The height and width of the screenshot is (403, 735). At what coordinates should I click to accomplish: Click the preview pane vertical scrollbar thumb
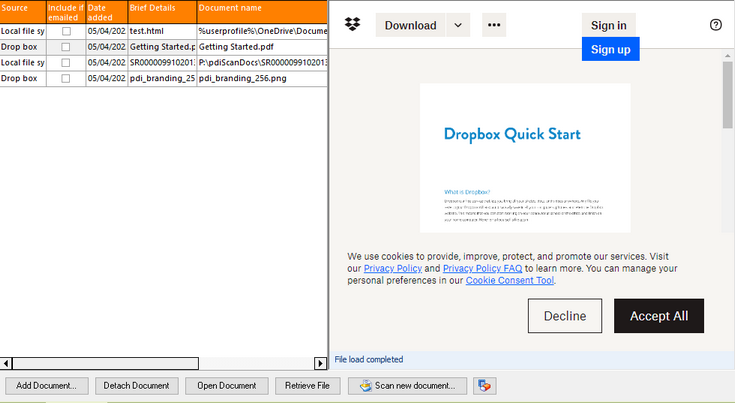point(727,95)
